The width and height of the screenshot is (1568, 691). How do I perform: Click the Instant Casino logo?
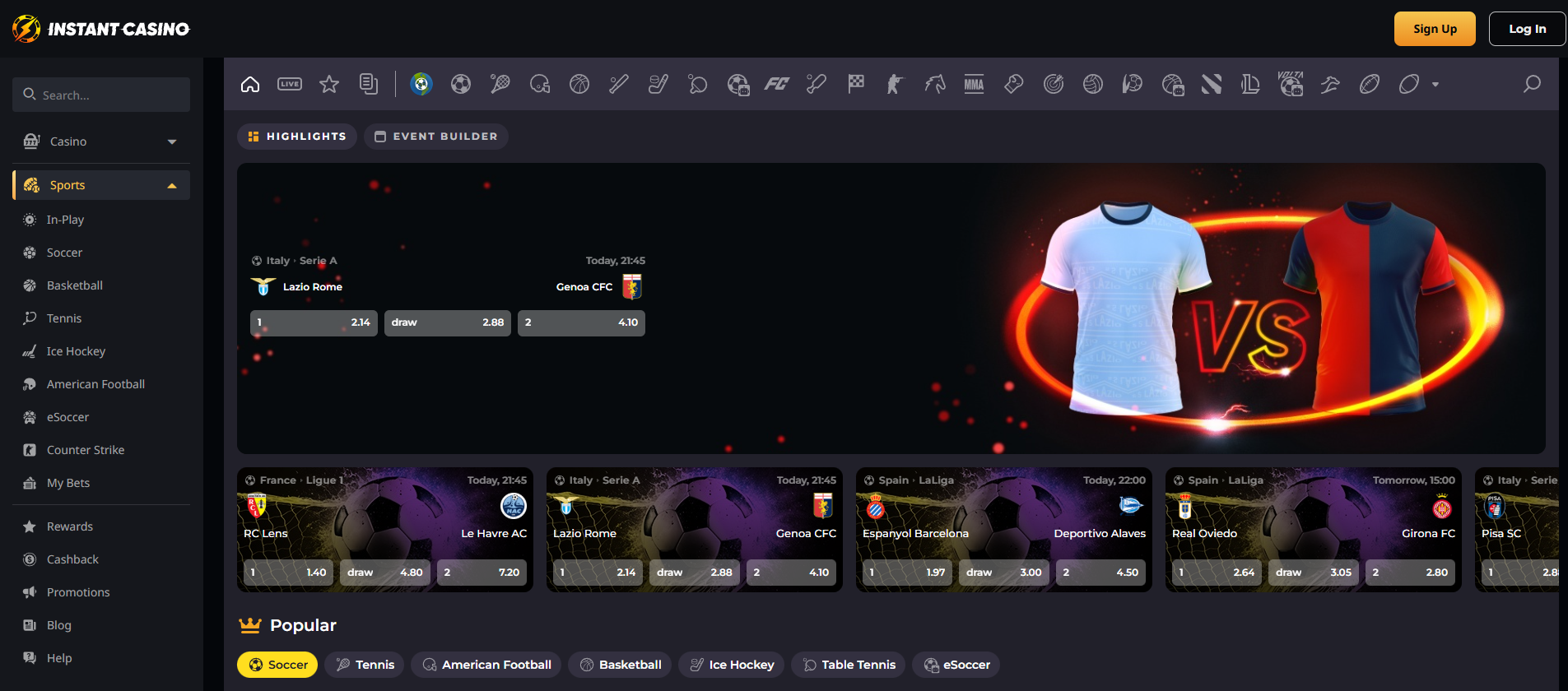101,29
